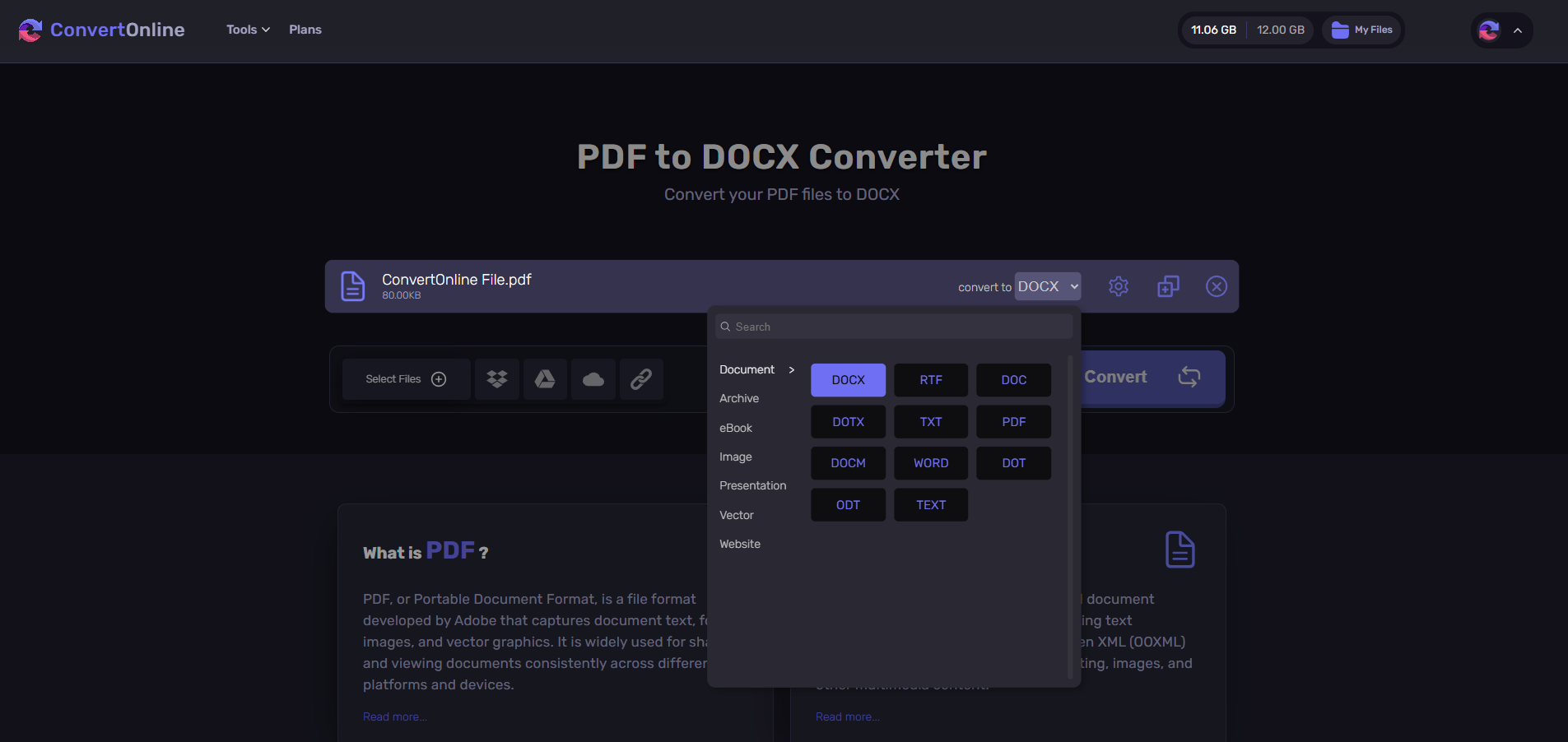Click the cloud storage upload icon
Image resolution: width=1568 pixels, height=742 pixels.
(x=593, y=379)
